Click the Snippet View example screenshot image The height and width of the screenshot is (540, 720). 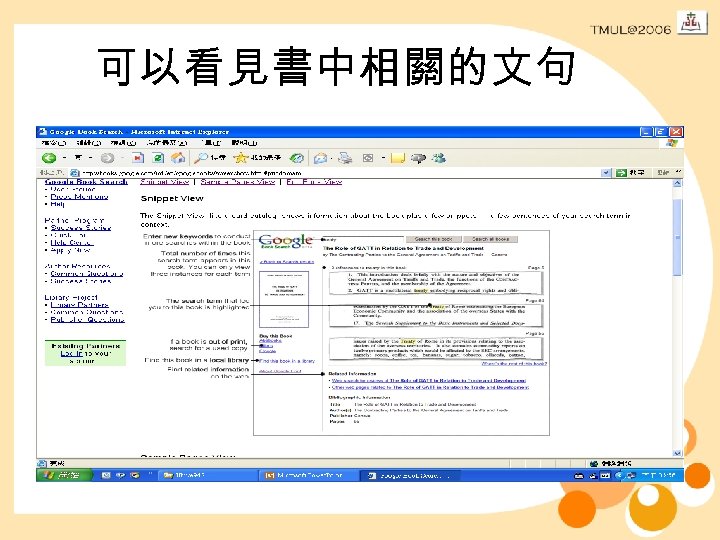(401, 333)
